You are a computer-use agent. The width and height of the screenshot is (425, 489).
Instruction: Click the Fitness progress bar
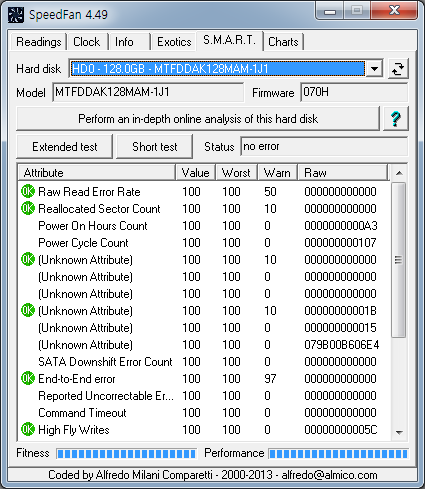point(126,453)
